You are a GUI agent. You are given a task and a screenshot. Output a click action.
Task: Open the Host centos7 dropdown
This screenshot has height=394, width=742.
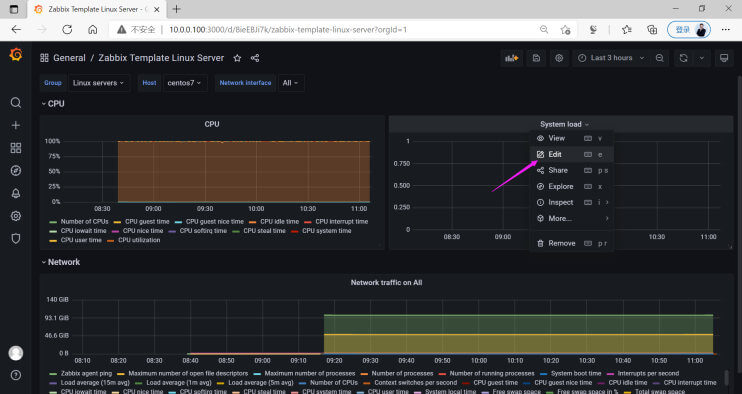point(185,83)
